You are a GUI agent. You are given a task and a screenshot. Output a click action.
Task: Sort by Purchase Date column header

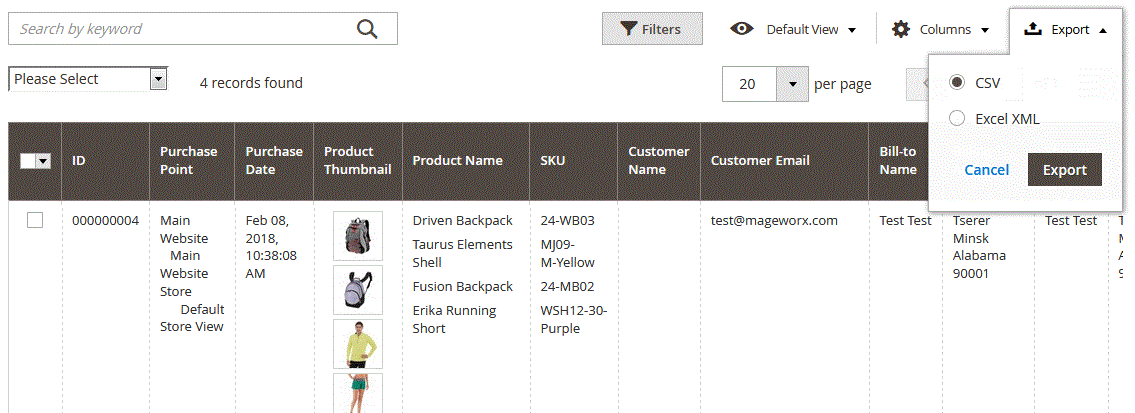pyautogui.click(x=274, y=161)
